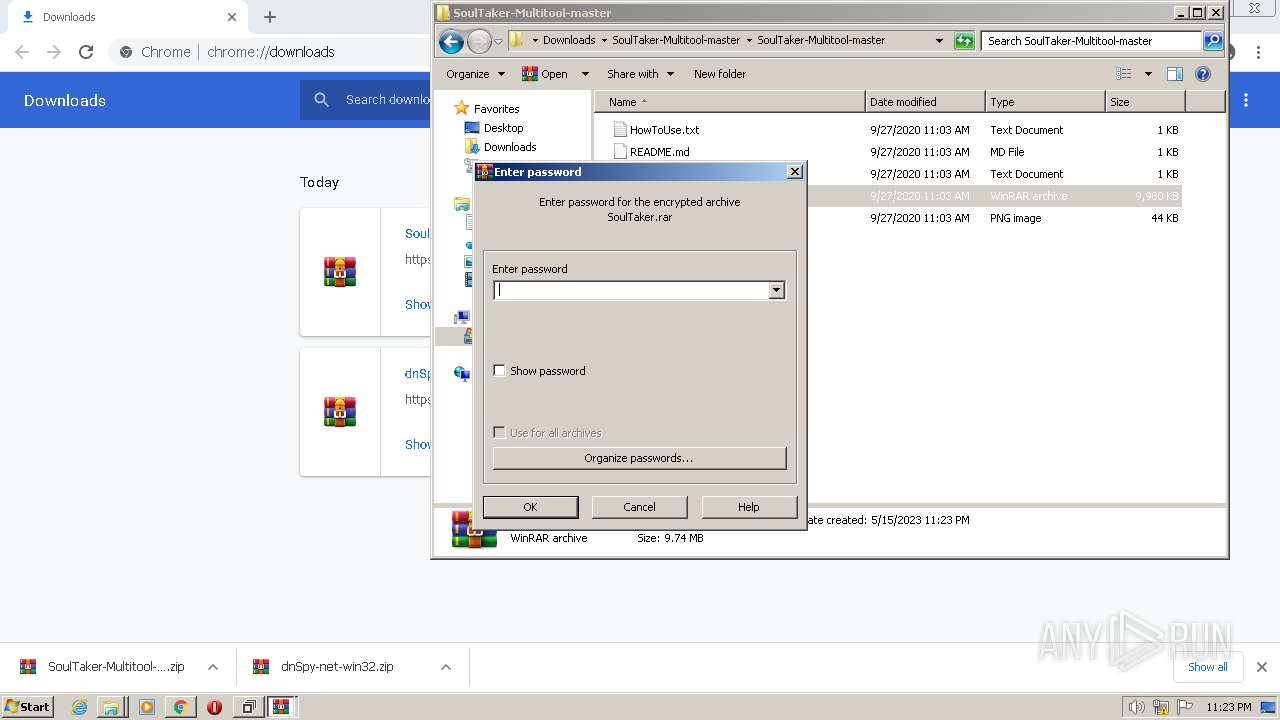Click the Search SoulTaker-Multitool-master field
The image size is (1280, 720).
[x=1092, y=41]
